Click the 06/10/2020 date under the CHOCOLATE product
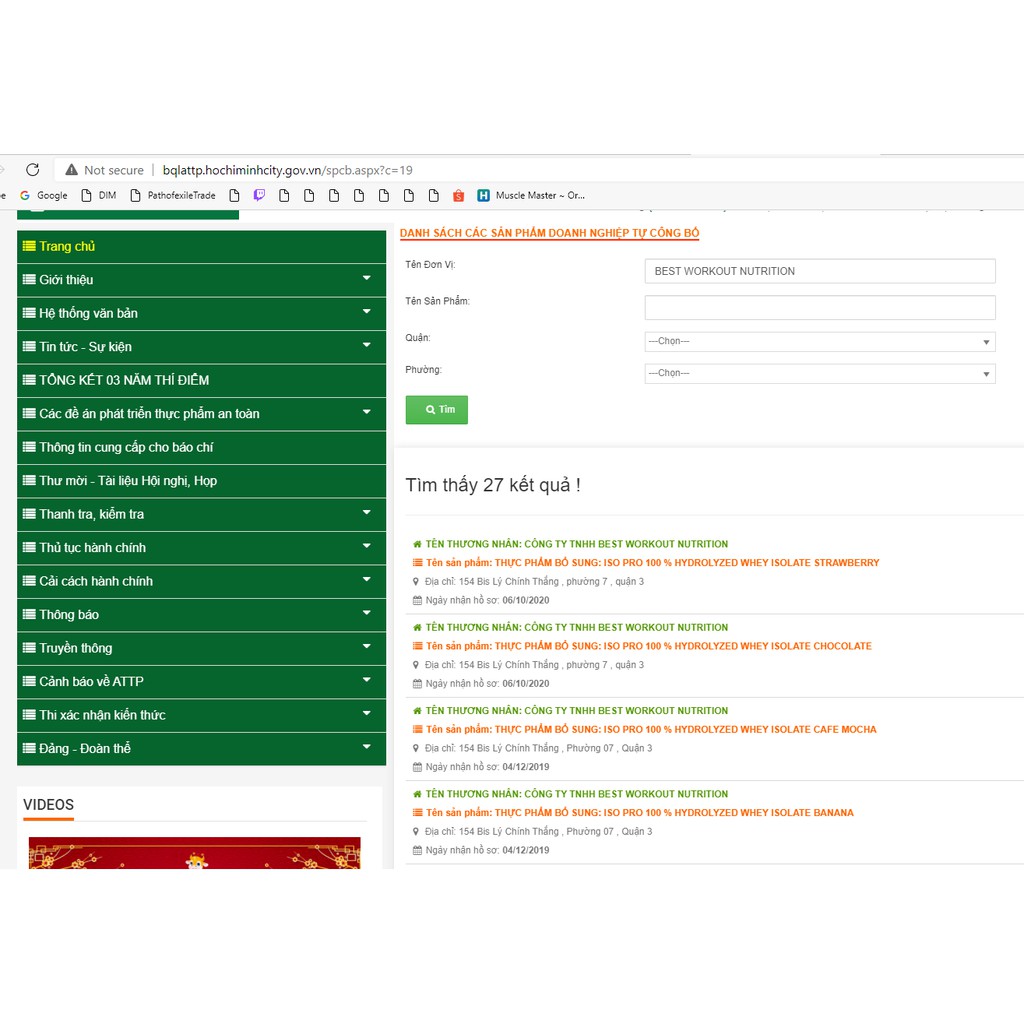This screenshot has width=1024, height=1024. (x=526, y=684)
